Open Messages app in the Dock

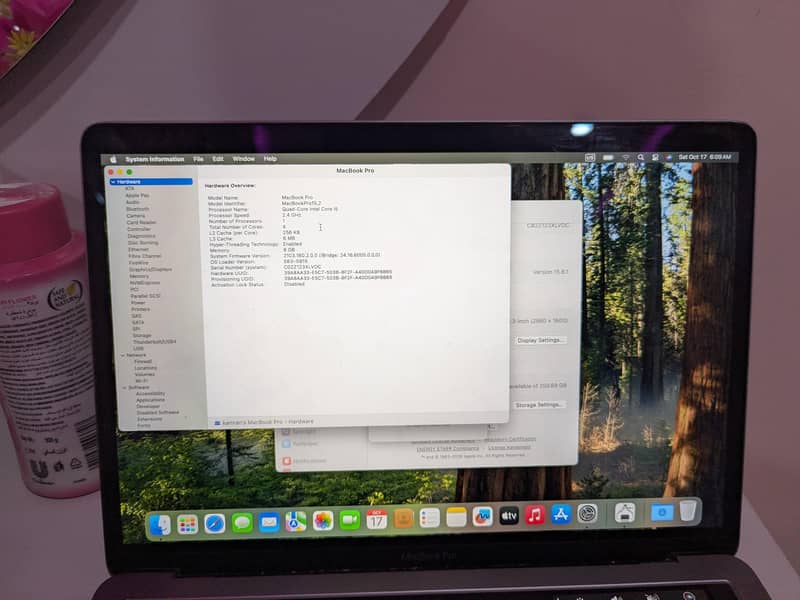[242, 523]
